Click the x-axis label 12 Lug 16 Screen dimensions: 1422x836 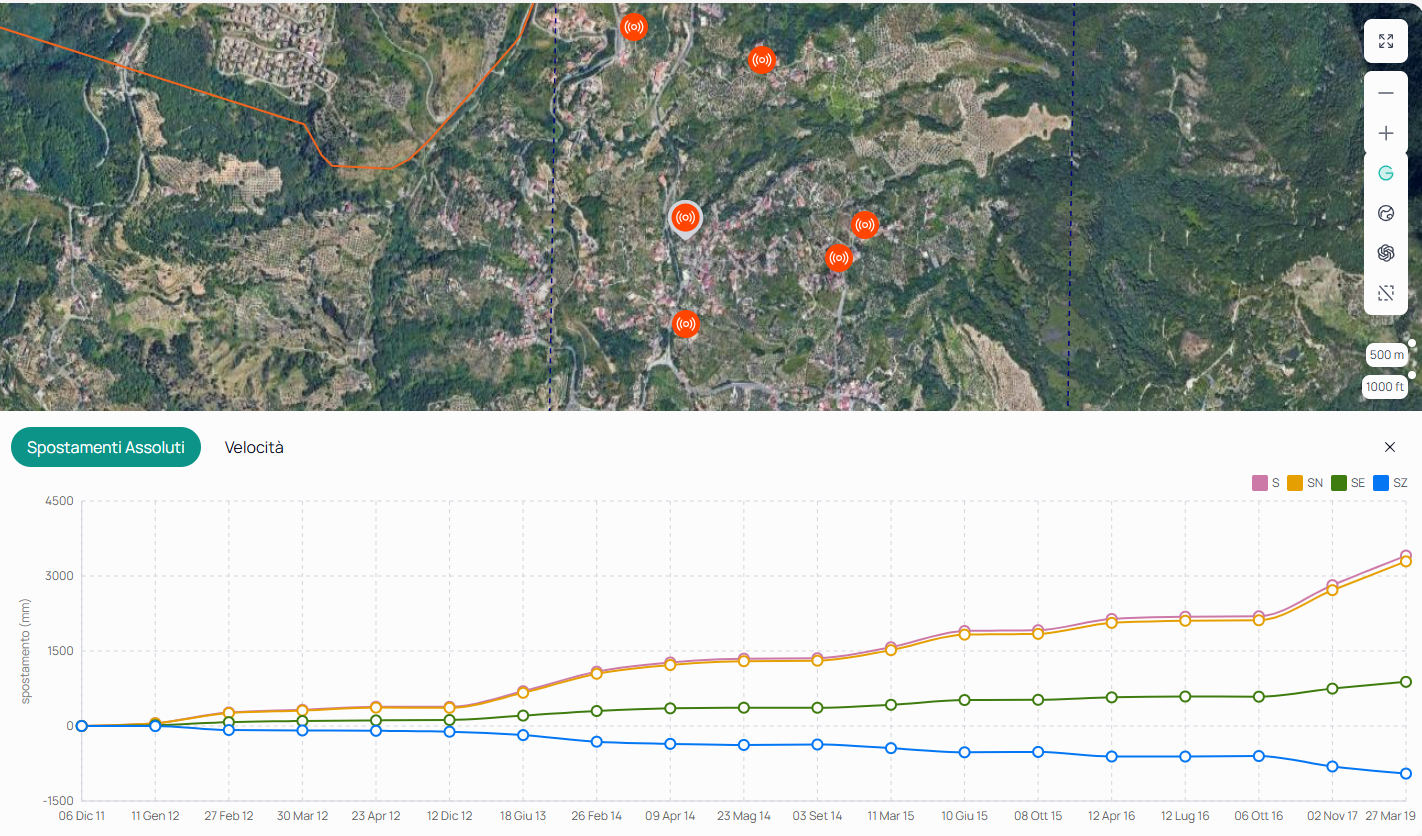[x=1185, y=816]
